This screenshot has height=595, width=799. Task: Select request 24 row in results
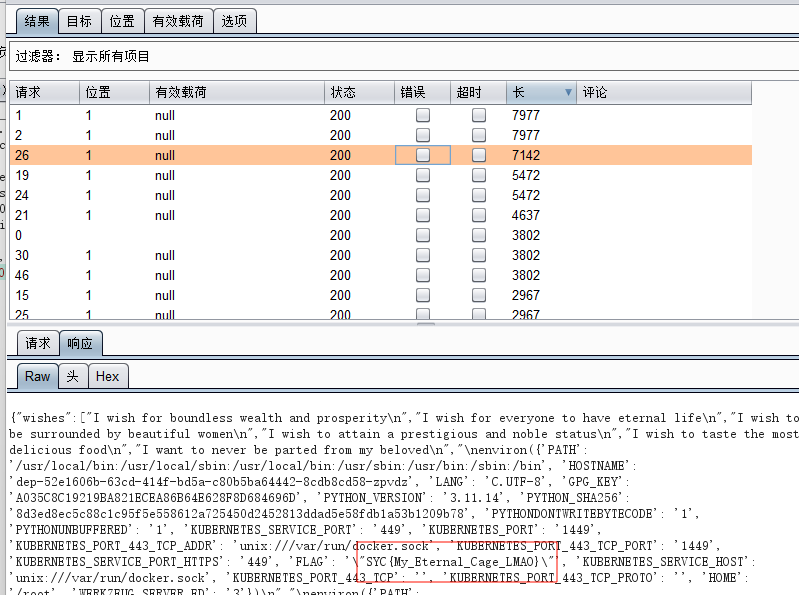coord(200,195)
